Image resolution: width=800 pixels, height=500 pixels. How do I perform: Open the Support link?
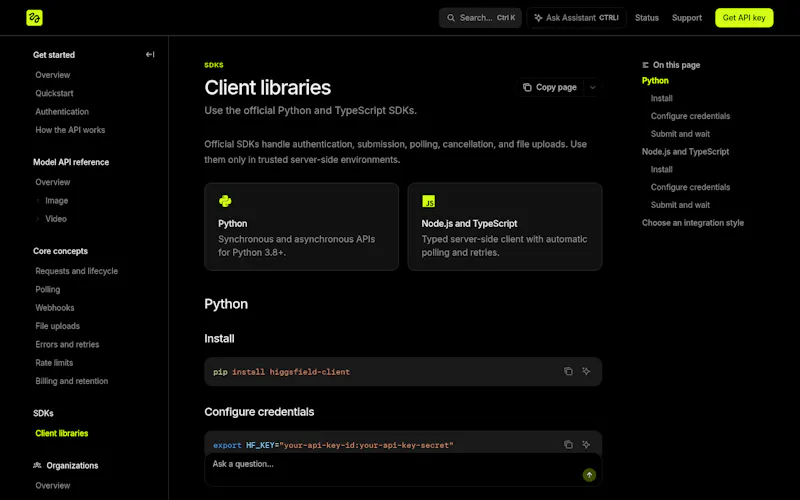(687, 18)
